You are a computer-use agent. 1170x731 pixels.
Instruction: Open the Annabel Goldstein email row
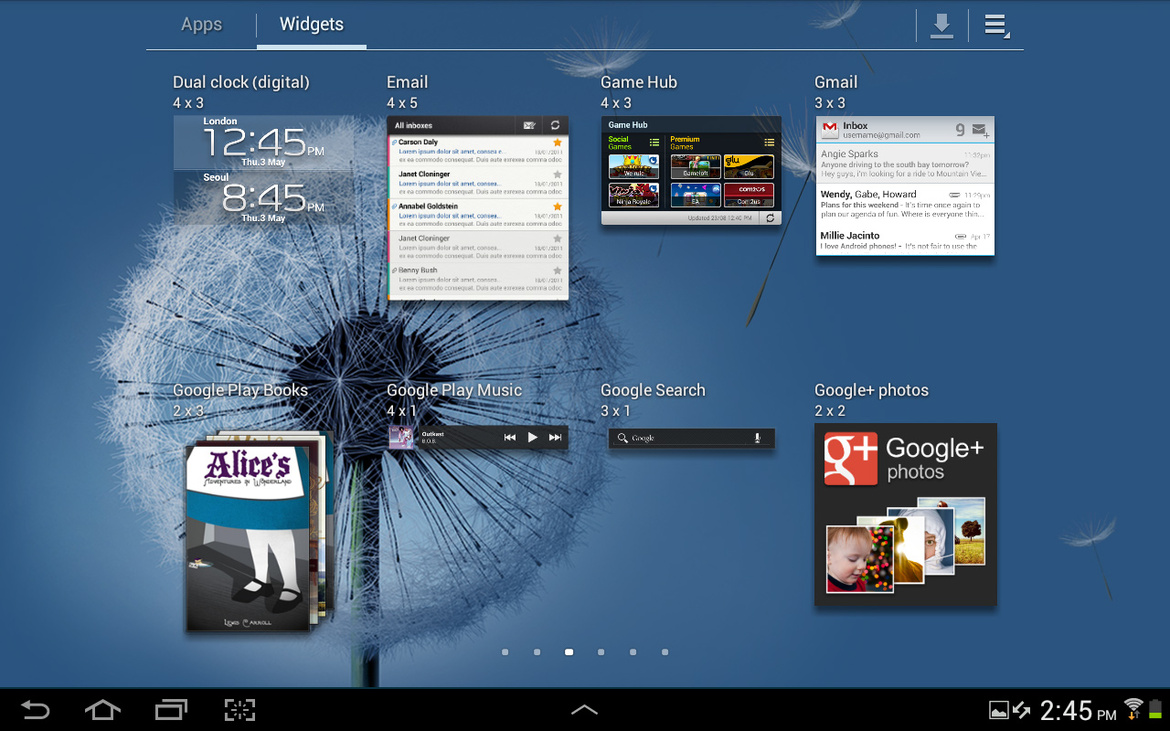click(478, 214)
